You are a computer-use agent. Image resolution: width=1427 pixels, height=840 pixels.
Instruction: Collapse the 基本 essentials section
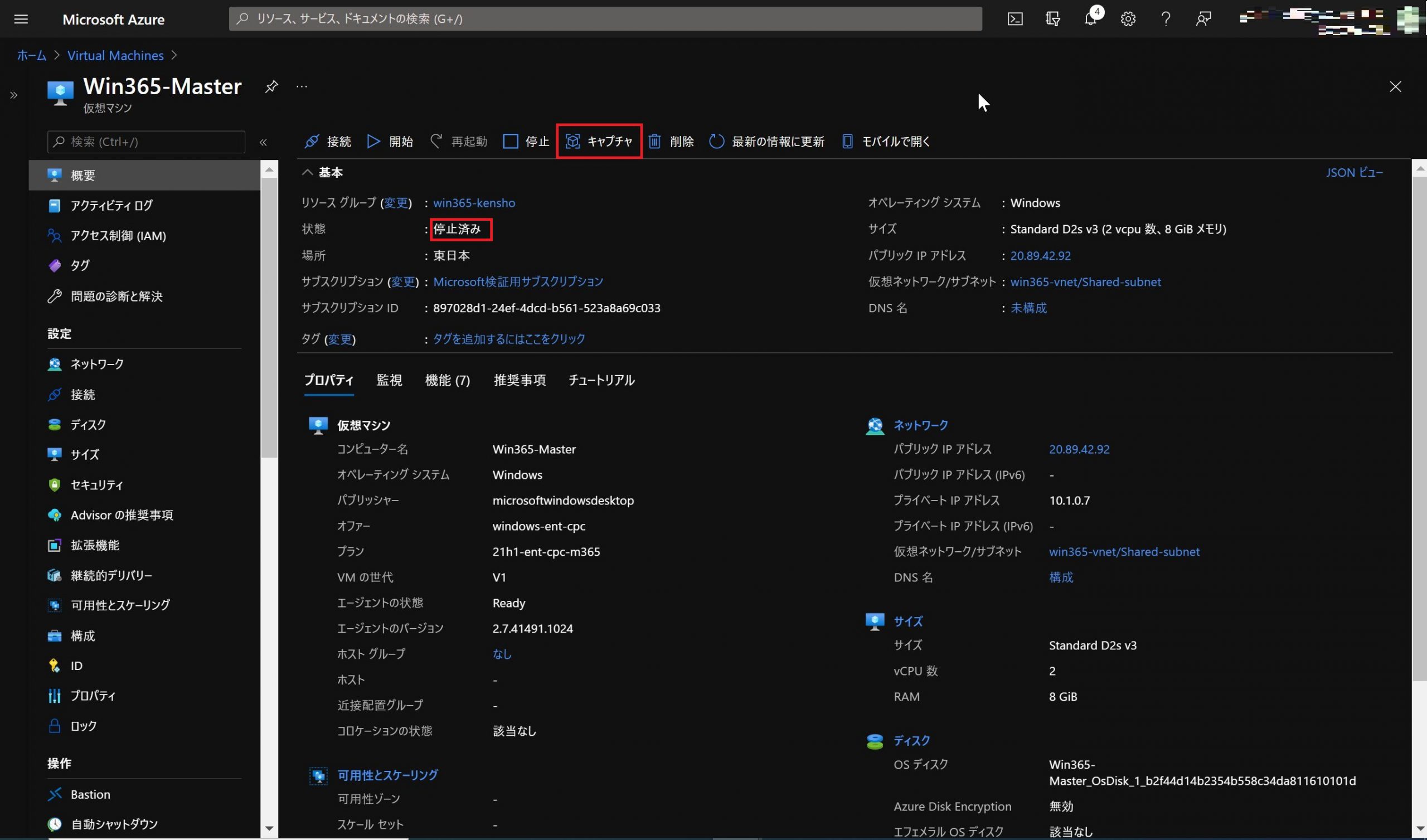tap(308, 172)
